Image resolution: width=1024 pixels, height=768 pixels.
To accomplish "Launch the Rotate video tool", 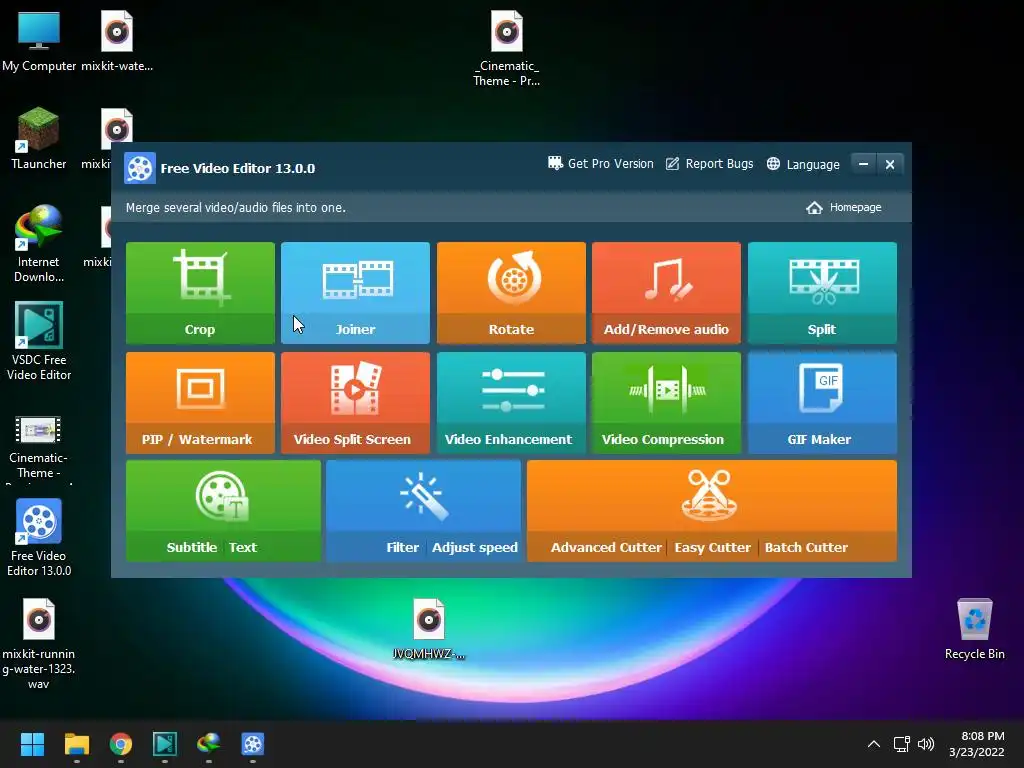I will click(x=511, y=293).
